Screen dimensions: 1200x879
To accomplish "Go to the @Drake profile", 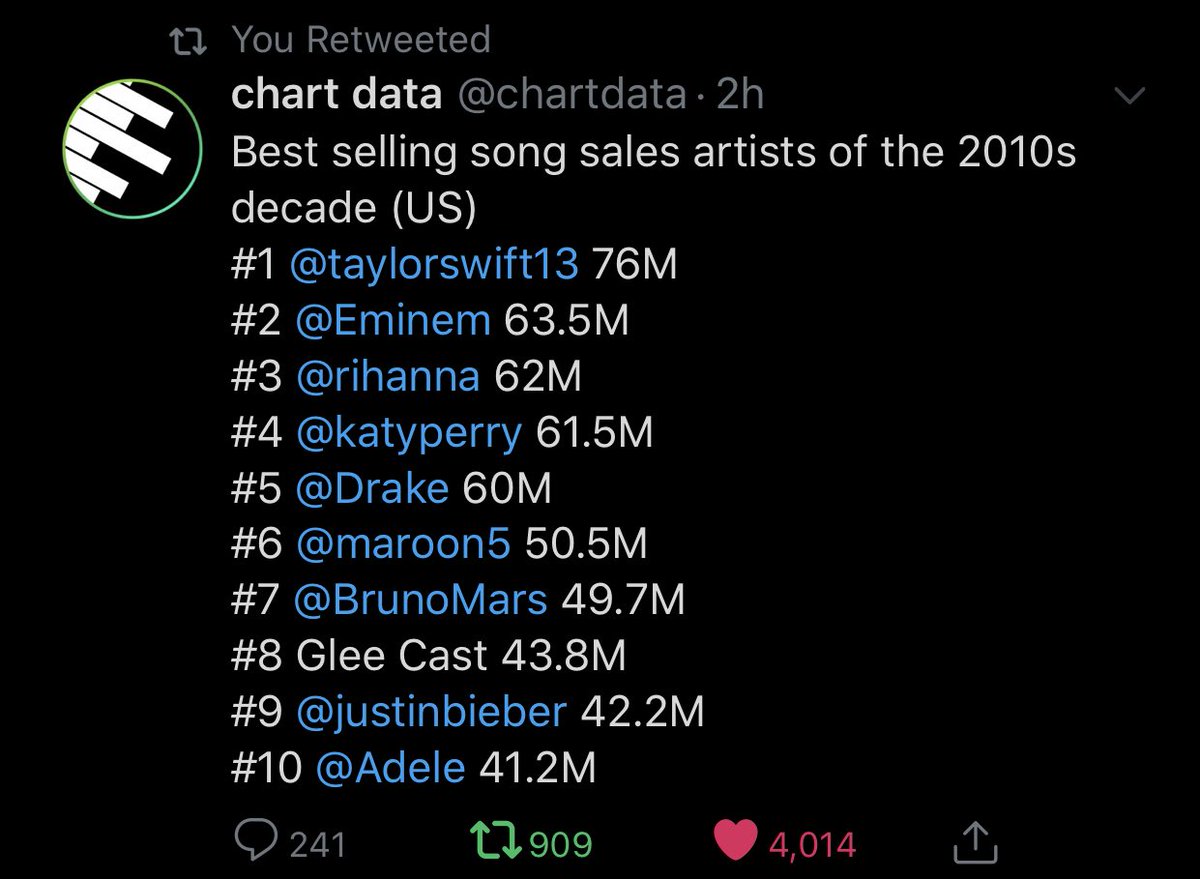I will click(x=372, y=489).
